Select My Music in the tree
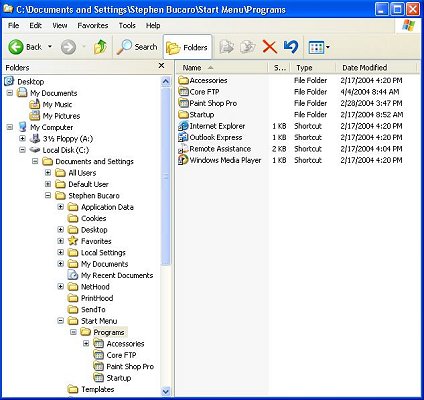This screenshot has height=400, width=424. pyautogui.click(x=51, y=104)
